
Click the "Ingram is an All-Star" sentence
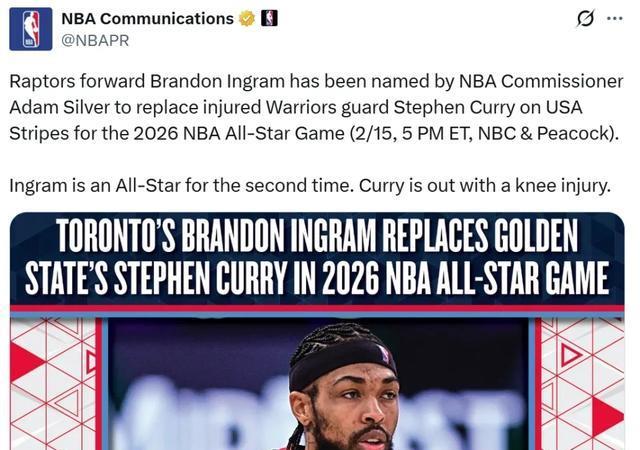[x=310, y=185]
